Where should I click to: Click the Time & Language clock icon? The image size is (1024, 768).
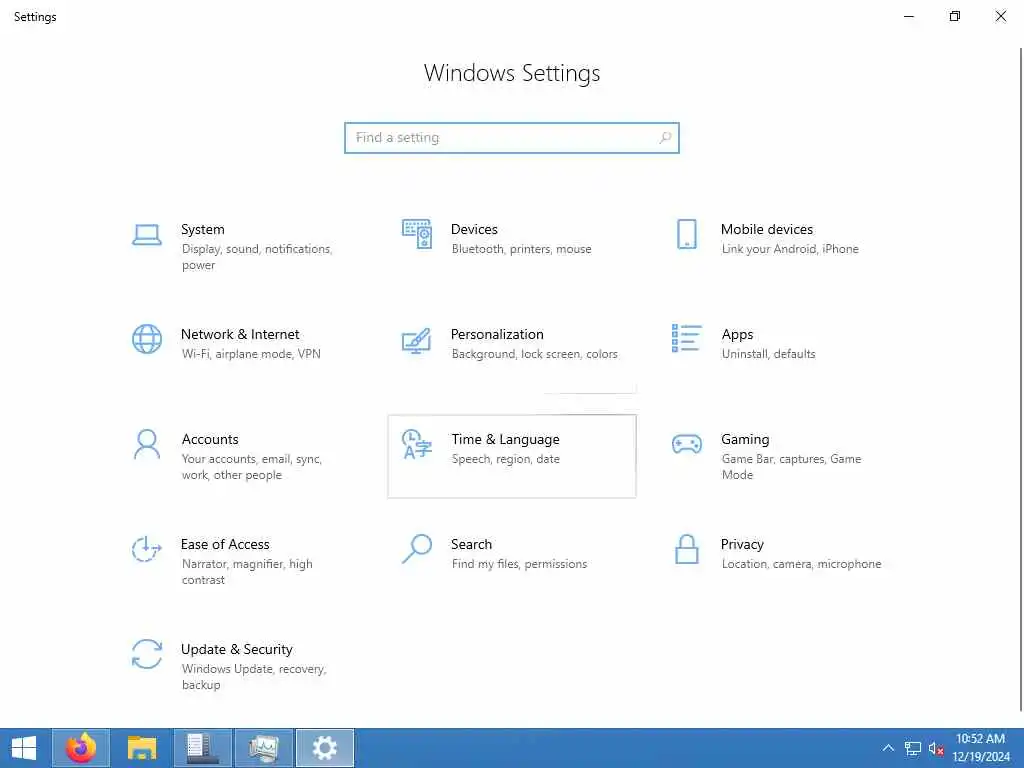(x=417, y=444)
